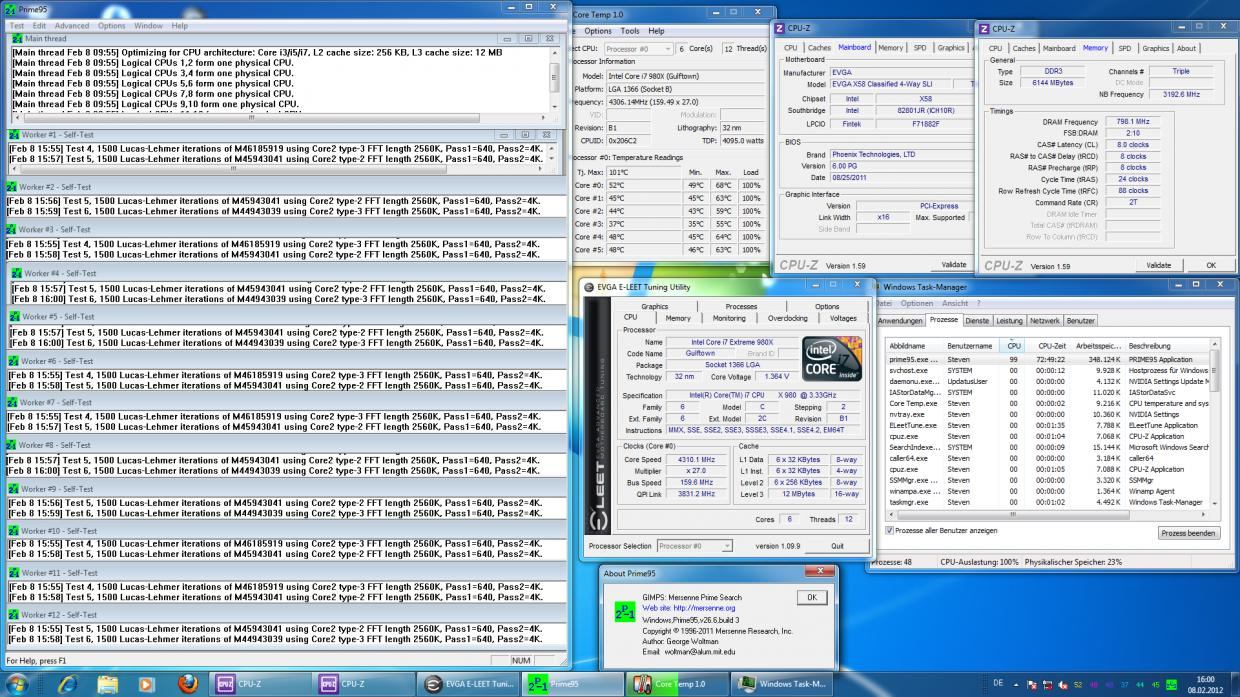Open Firefox from the taskbar
The width and height of the screenshot is (1240, 697).
click(x=188, y=684)
